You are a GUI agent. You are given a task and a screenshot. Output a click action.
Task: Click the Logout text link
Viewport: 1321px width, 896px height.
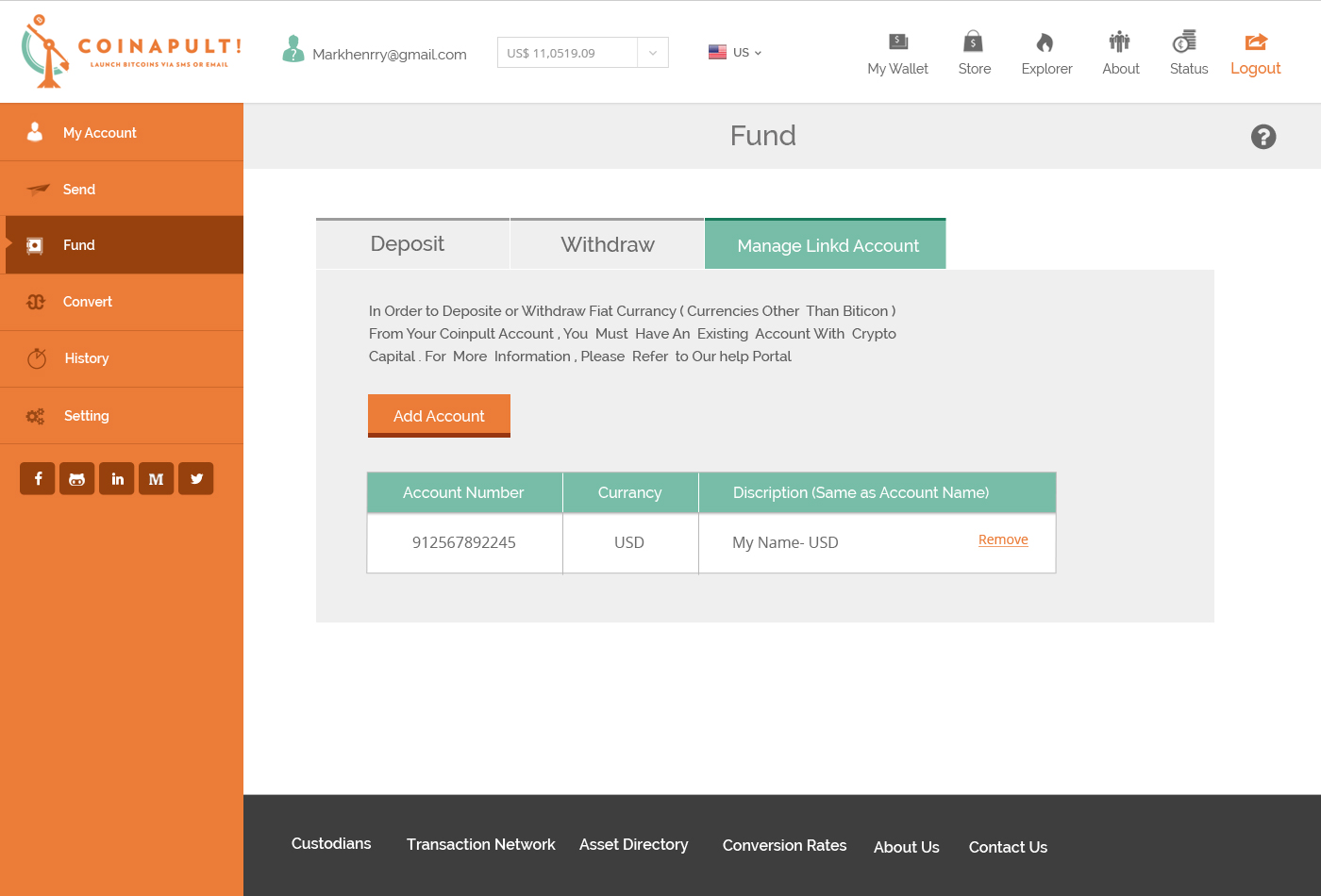click(x=1256, y=68)
